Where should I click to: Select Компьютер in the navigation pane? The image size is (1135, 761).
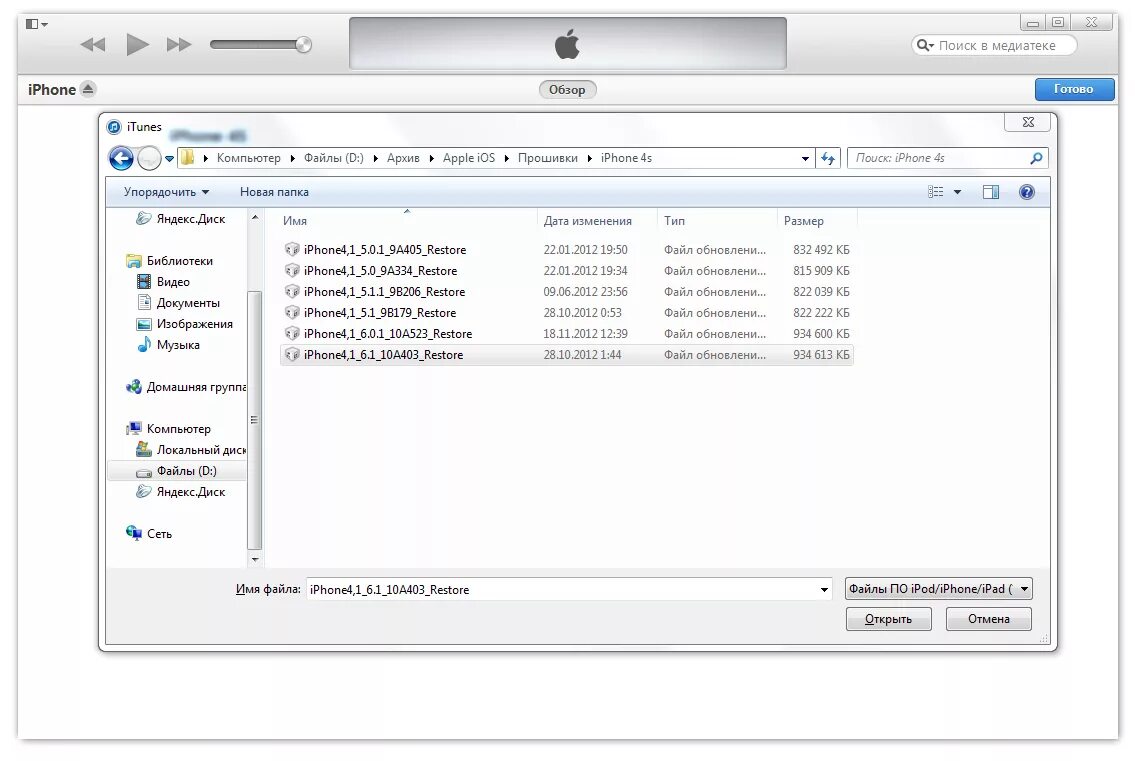click(169, 429)
